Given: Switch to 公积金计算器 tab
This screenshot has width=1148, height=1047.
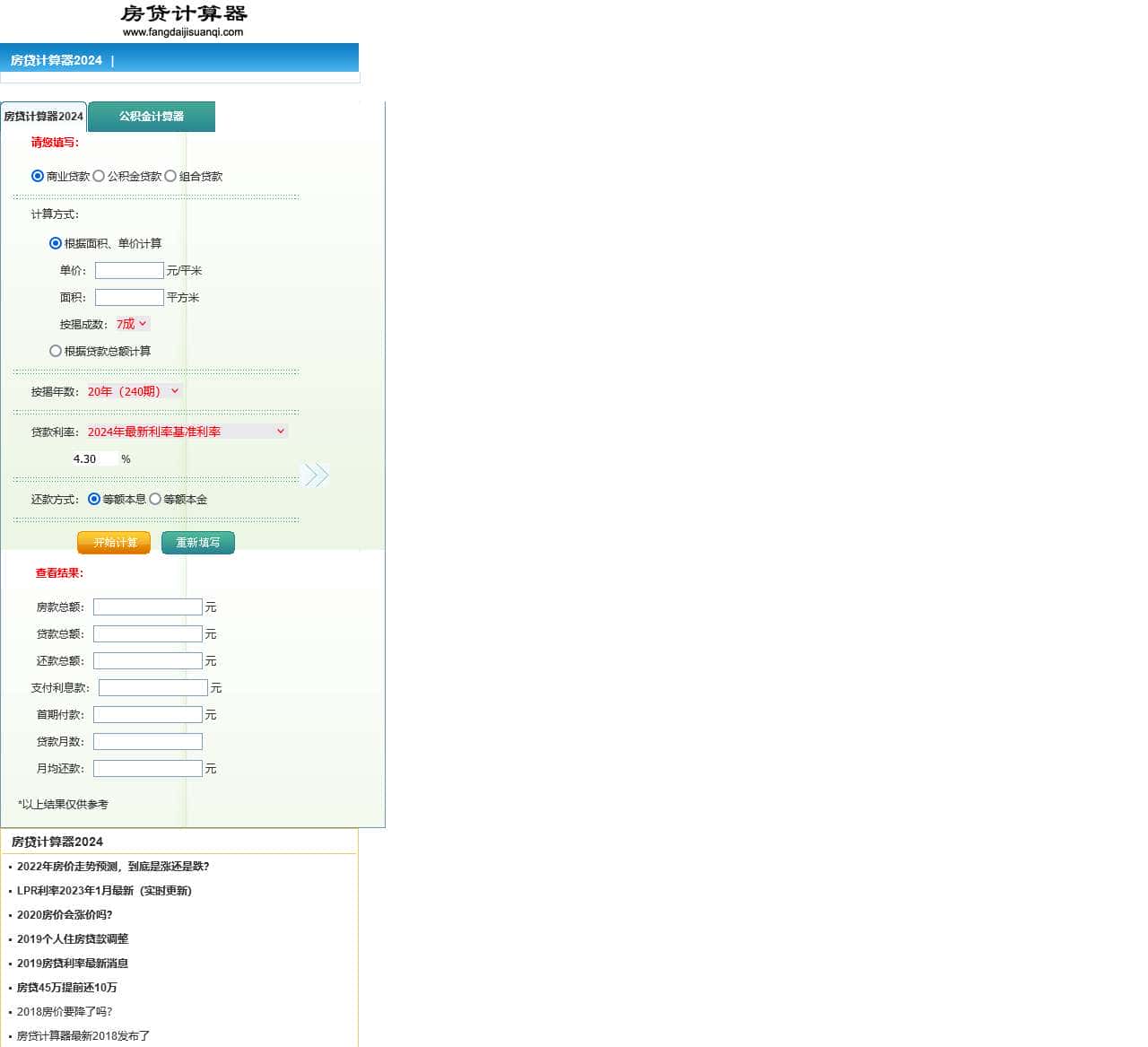Looking at the screenshot, I should (152, 117).
